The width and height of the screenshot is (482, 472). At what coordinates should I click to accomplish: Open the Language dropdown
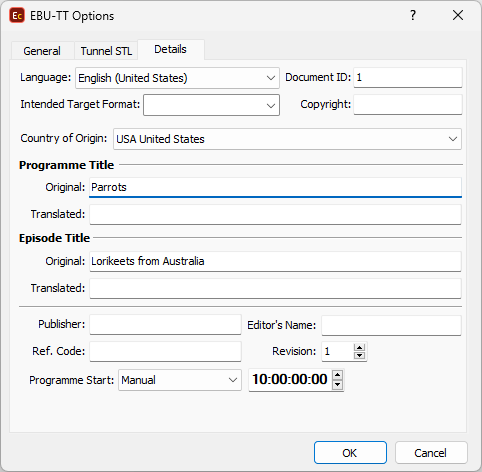177,78
